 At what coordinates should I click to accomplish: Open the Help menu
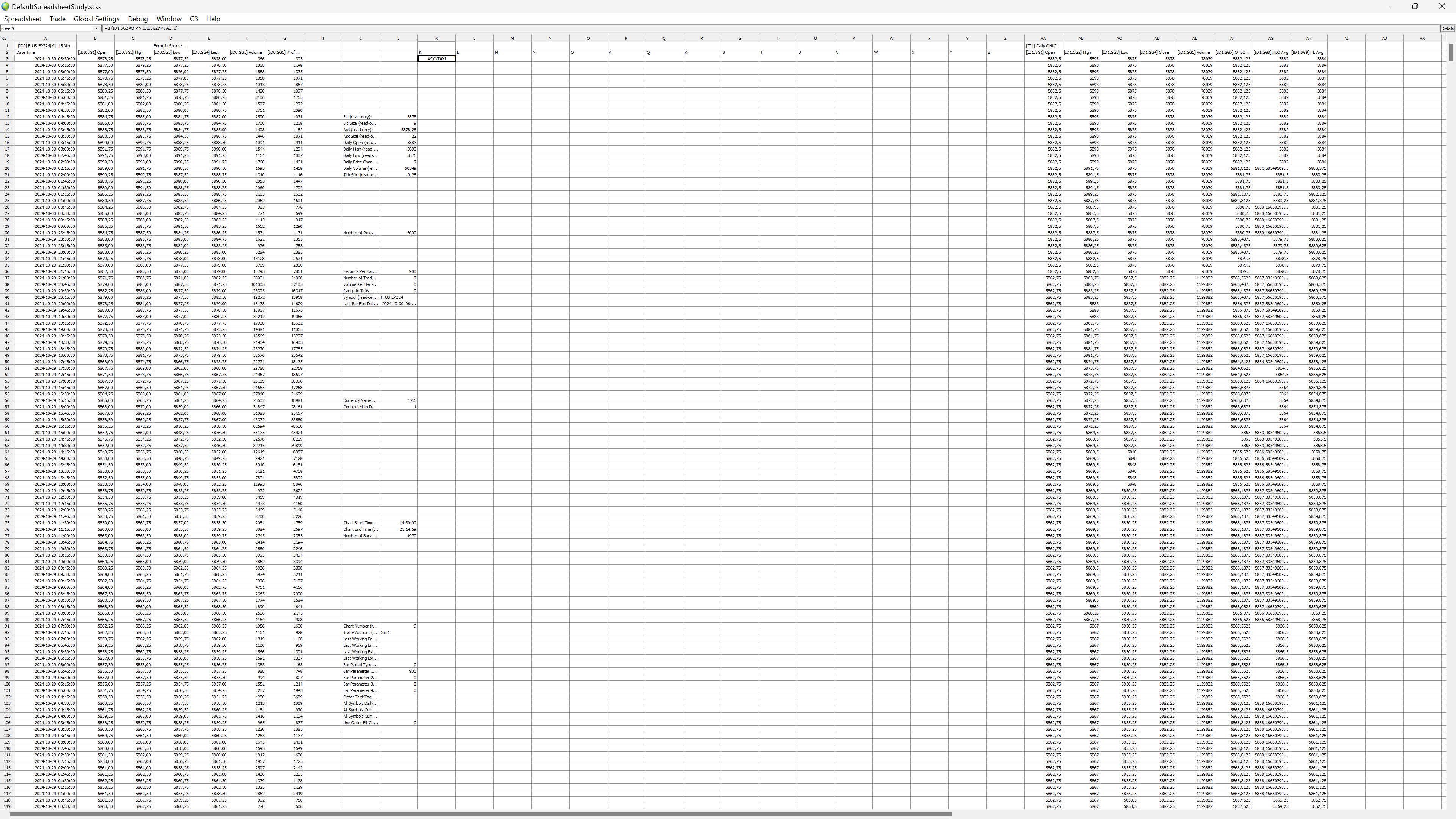[x=213, y=19]
